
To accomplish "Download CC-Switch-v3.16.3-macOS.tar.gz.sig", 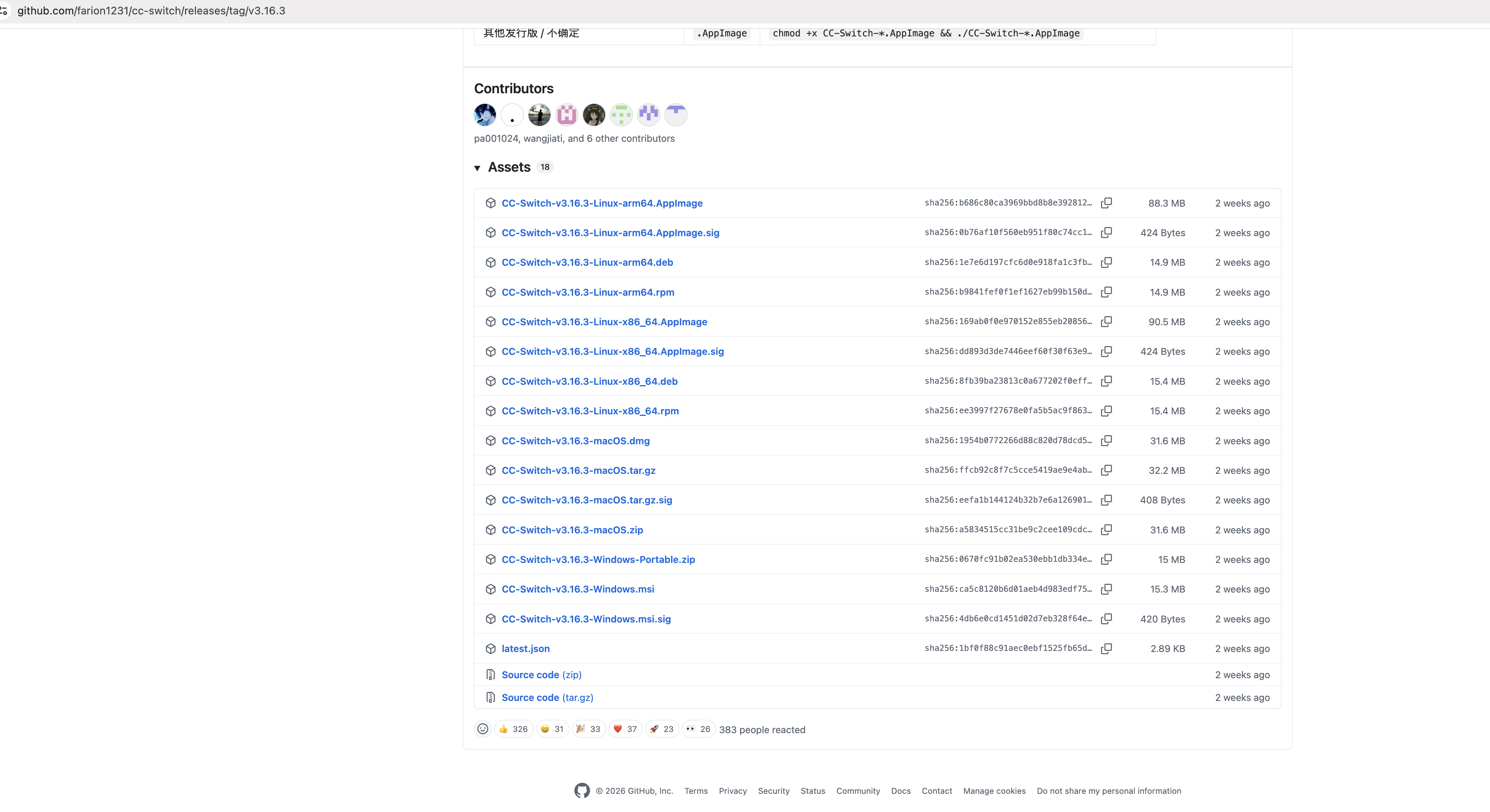I will tap(587, 500).
